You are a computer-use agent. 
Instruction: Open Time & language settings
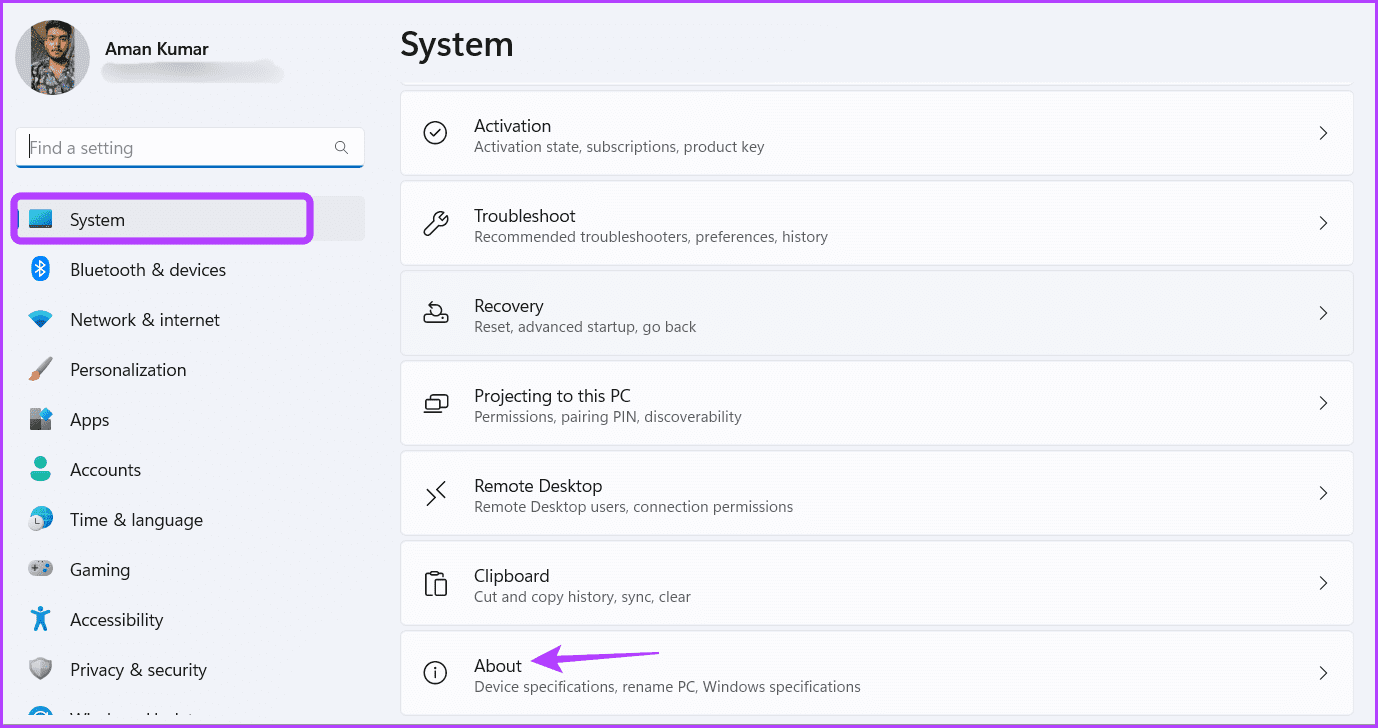coord(190,519)
